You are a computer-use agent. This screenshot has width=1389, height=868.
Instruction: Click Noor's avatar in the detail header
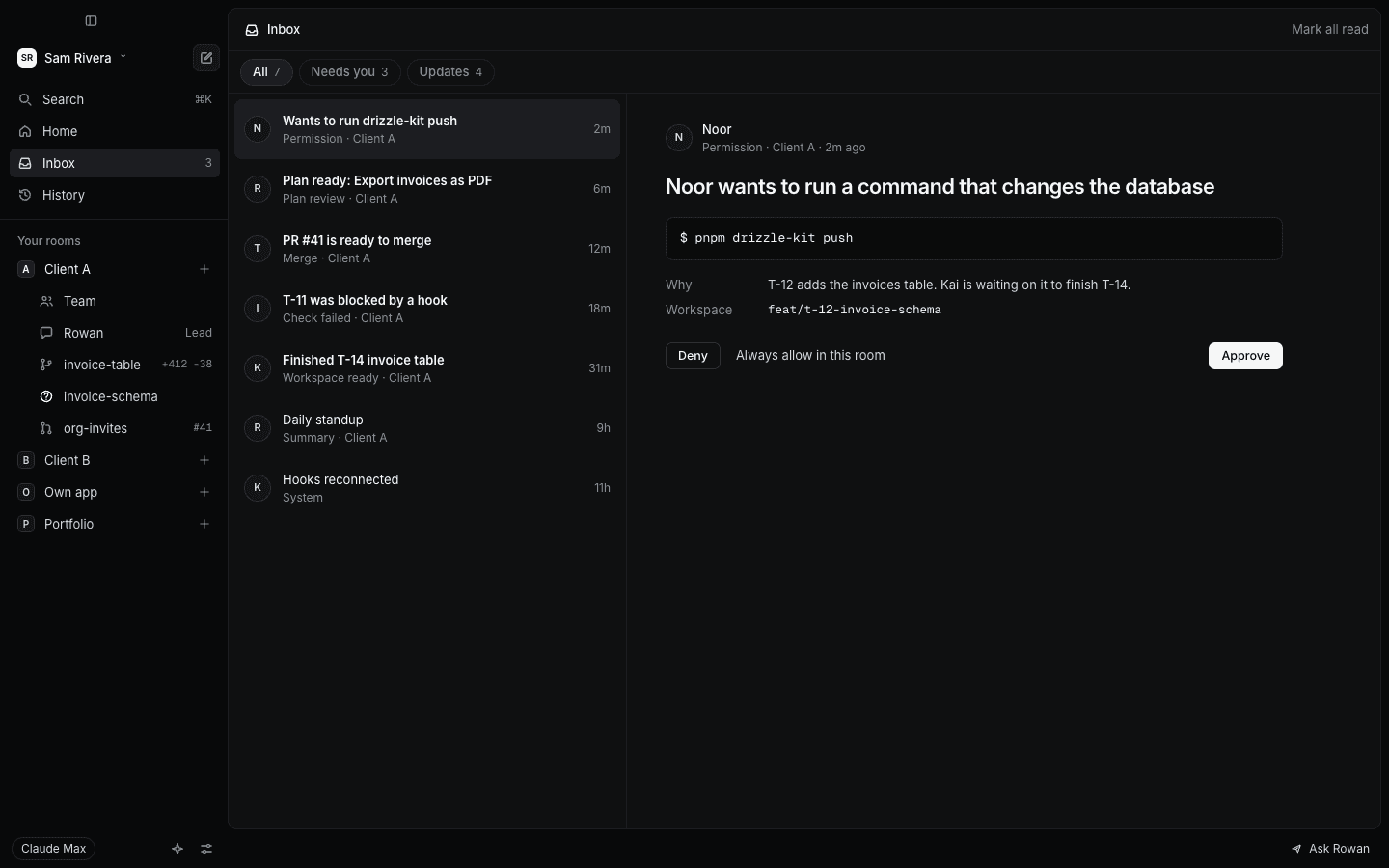[x=679, y=138]
